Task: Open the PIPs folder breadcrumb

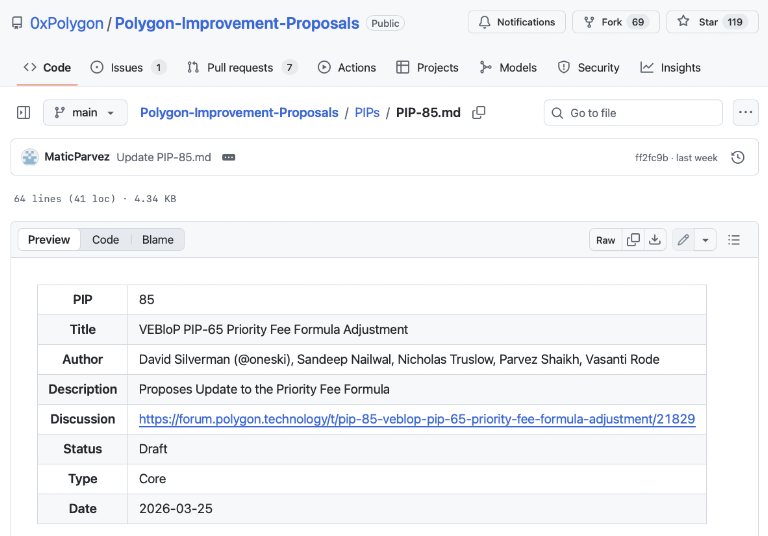Action: point(367,113)
